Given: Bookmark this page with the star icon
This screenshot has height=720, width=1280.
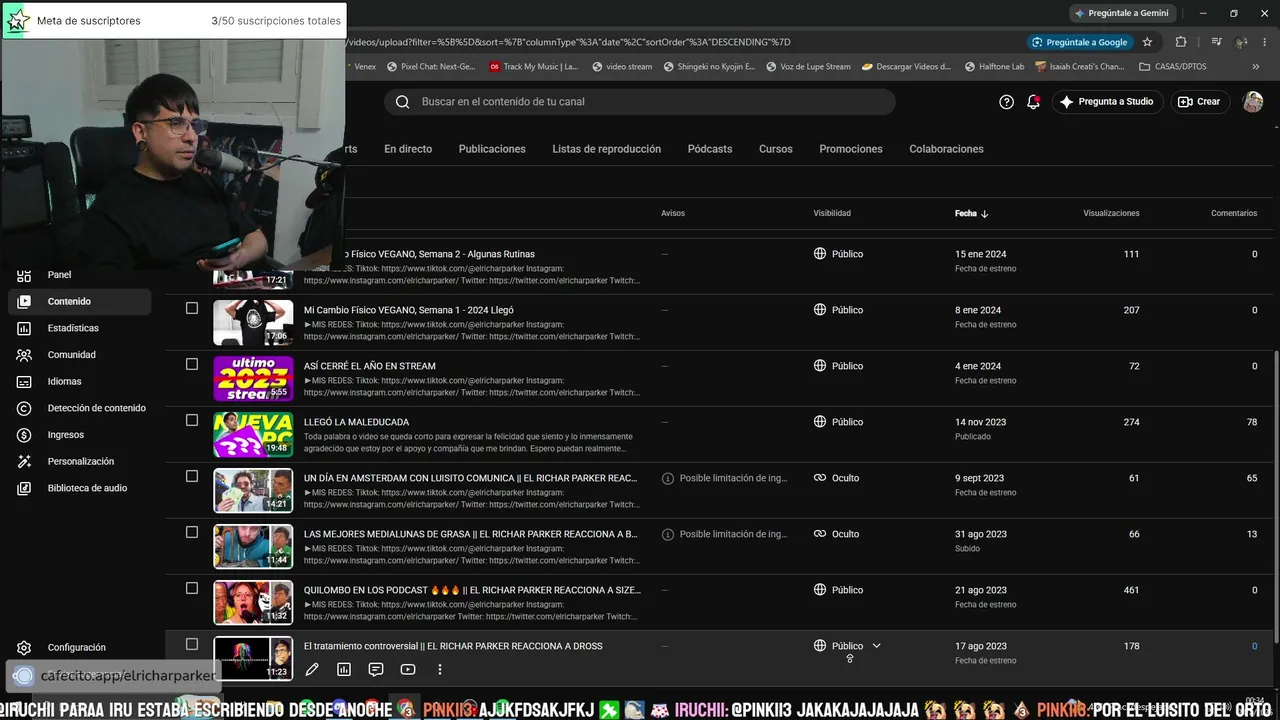Looking at the screenshot, I should pos(1147,42).
